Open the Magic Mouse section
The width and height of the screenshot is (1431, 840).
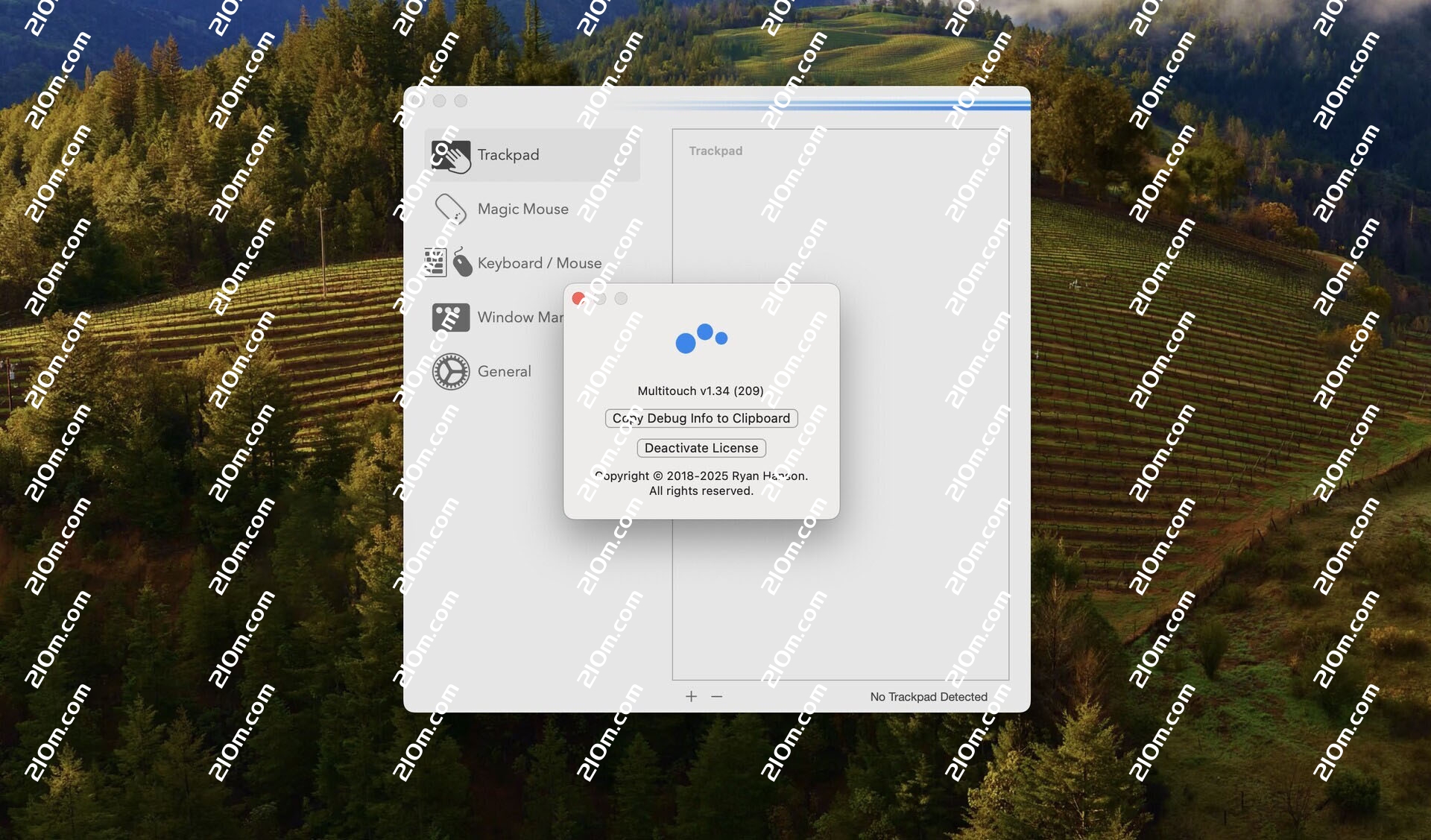532,209
